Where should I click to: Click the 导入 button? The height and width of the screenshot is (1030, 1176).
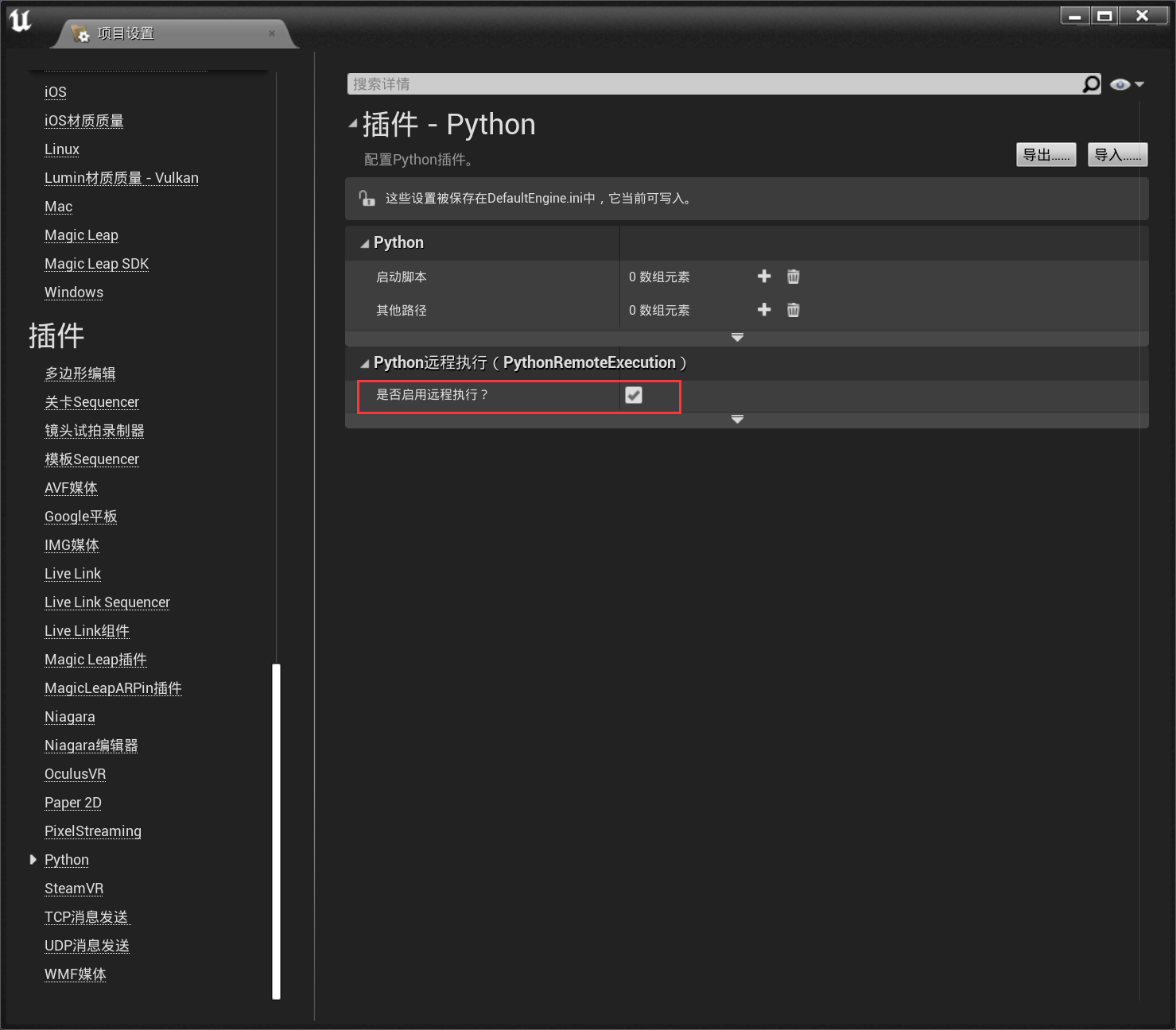(x=1117, y=154)
